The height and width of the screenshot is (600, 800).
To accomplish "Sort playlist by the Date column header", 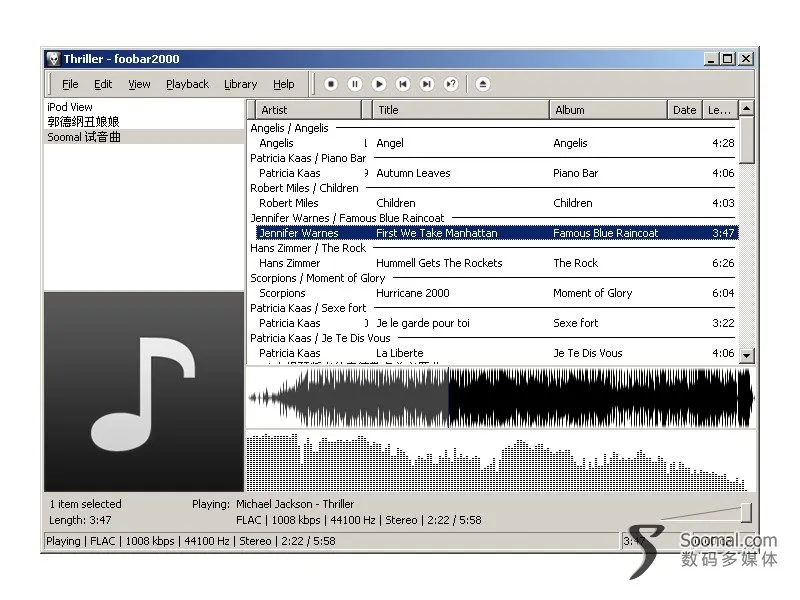I will pos(685,110).
